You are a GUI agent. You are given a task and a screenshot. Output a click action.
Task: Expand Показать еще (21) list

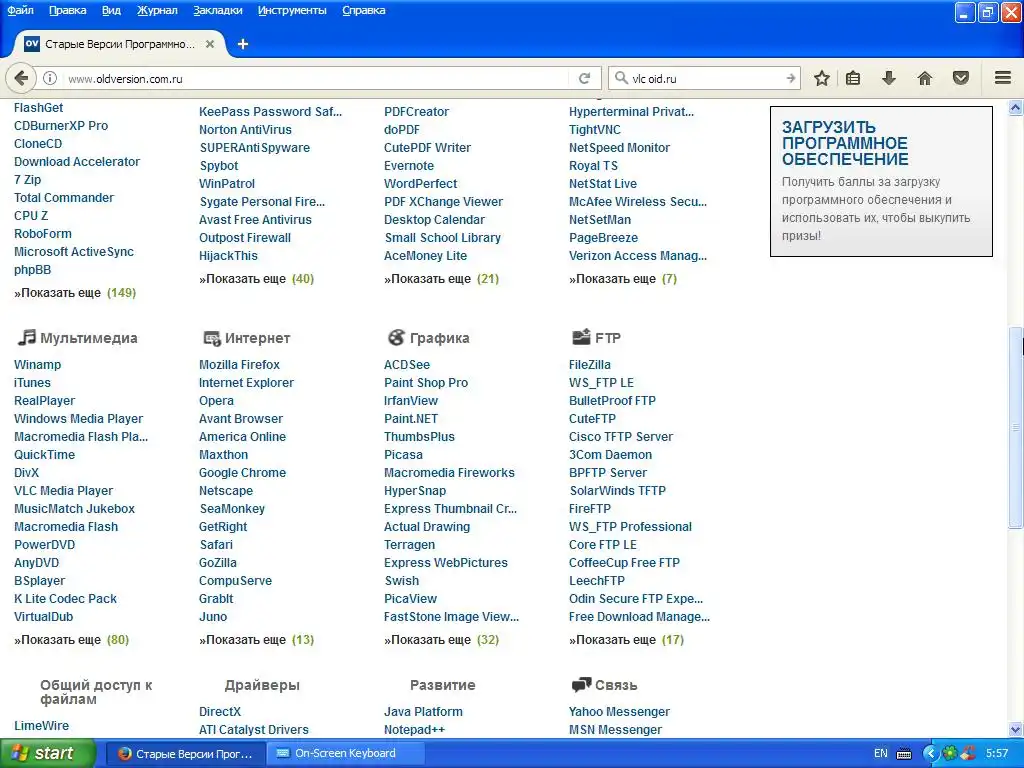point(441,279)
